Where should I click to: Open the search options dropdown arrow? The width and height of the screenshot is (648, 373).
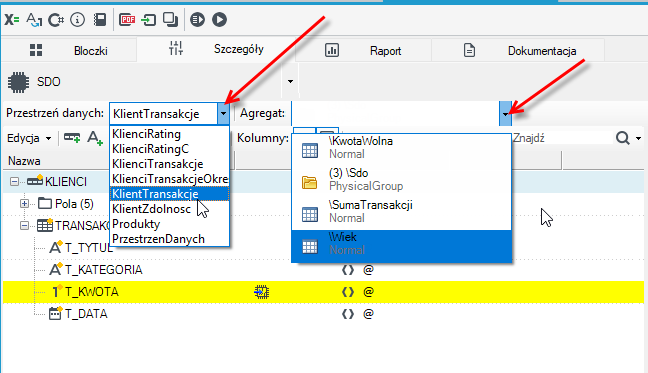point(638,138)
